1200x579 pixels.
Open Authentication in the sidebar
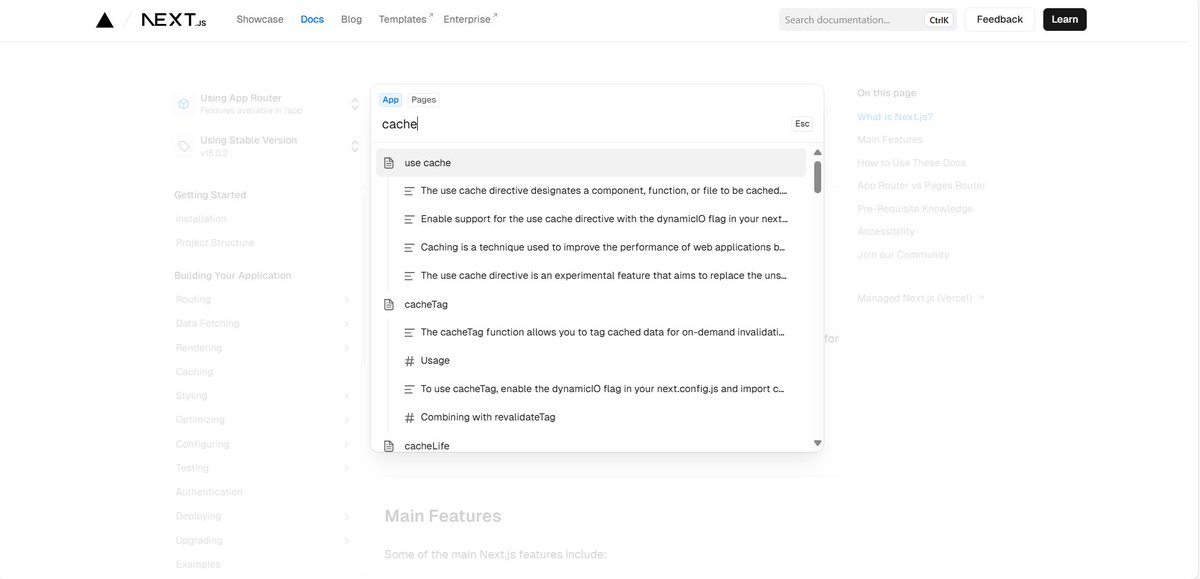(x=209, y=492)
